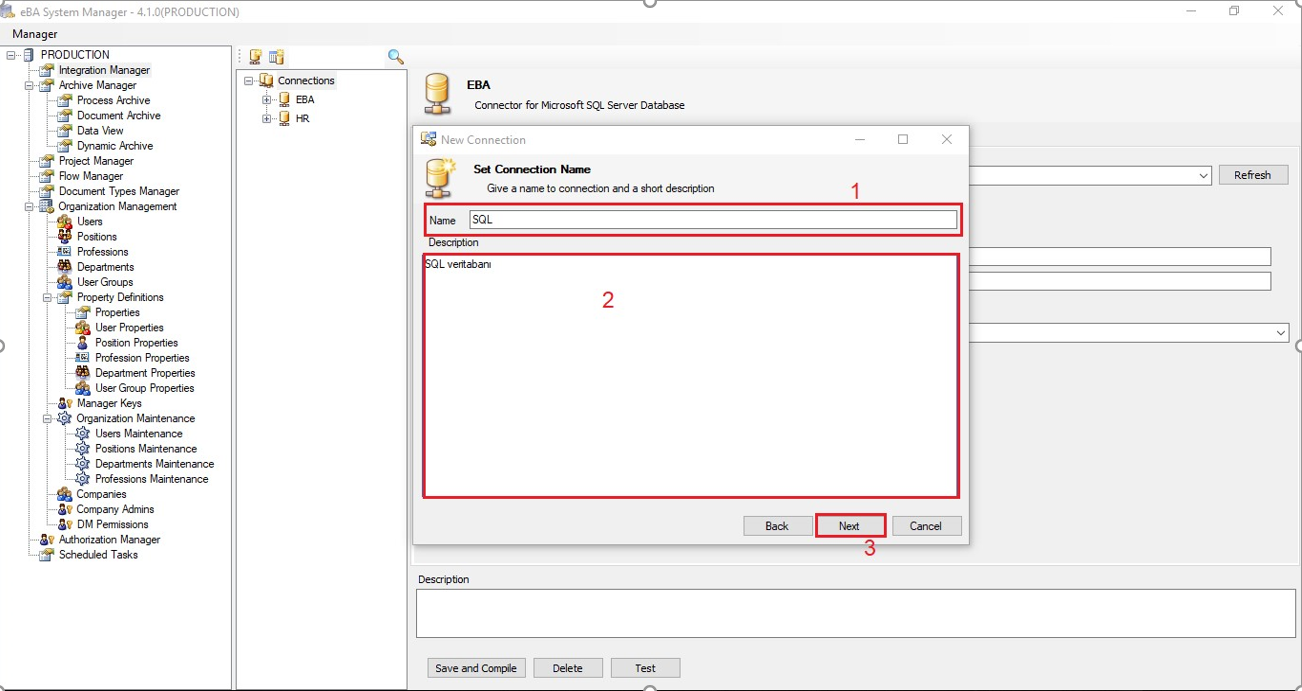
Task: Click the Professions icon
Action: [x=65, y=251]
